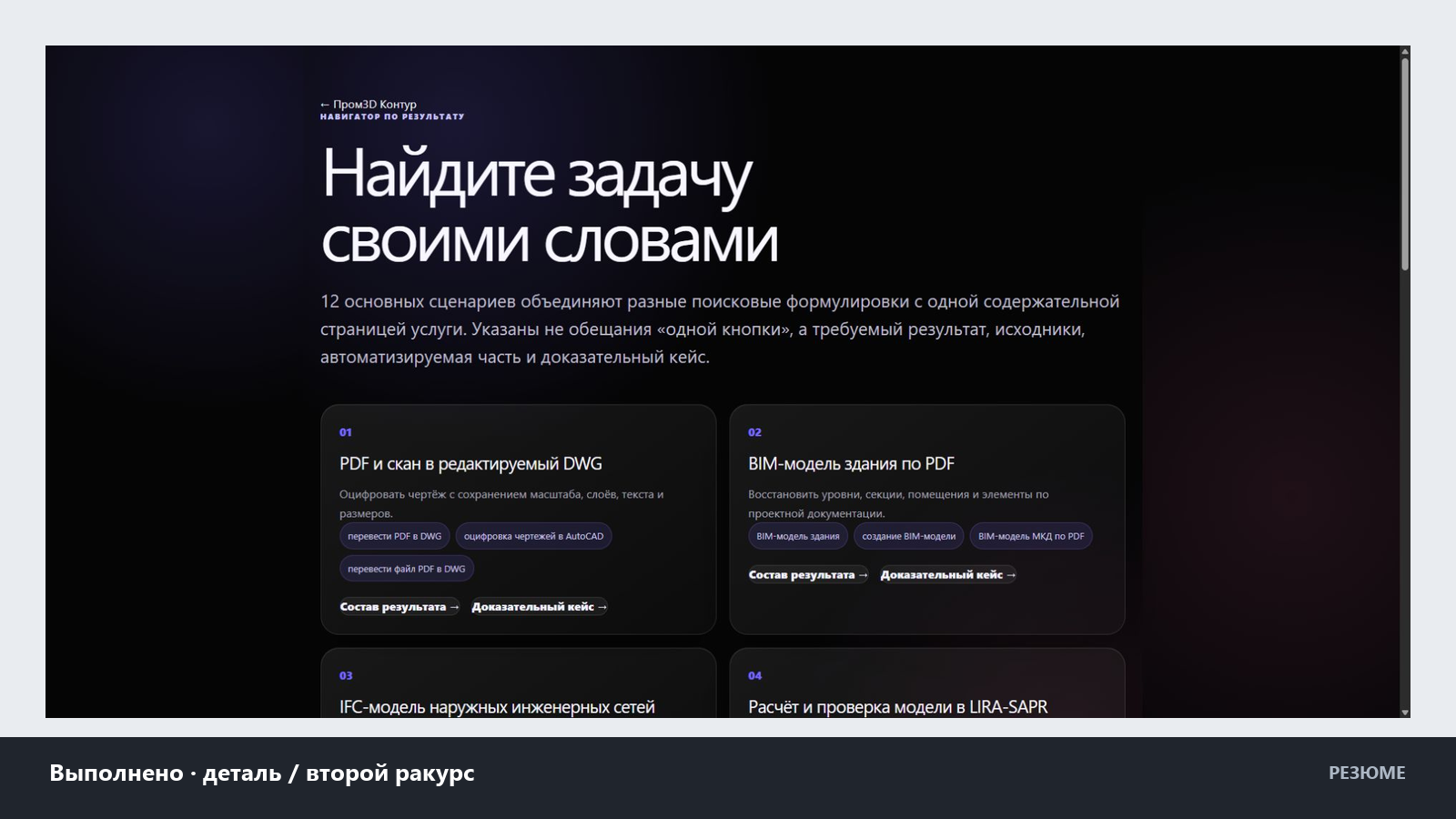Screen dimensions: 1456x819
Task: Click the card number 01
Action: pos(346,432)
